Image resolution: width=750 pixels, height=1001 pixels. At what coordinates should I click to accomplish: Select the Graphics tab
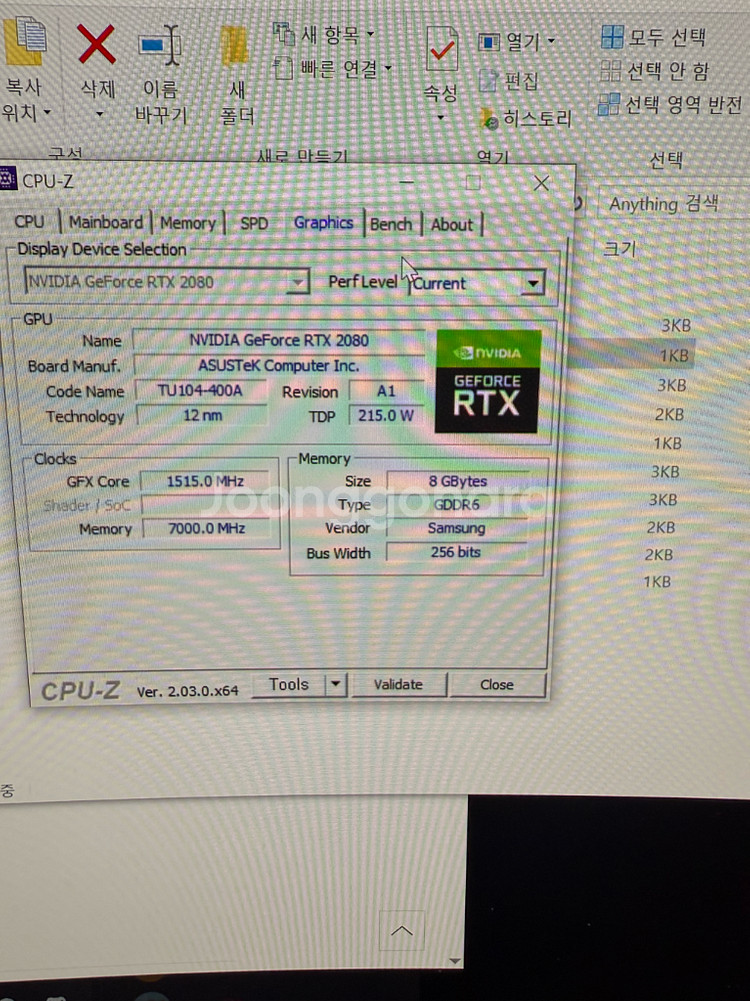tap(323, 223)
